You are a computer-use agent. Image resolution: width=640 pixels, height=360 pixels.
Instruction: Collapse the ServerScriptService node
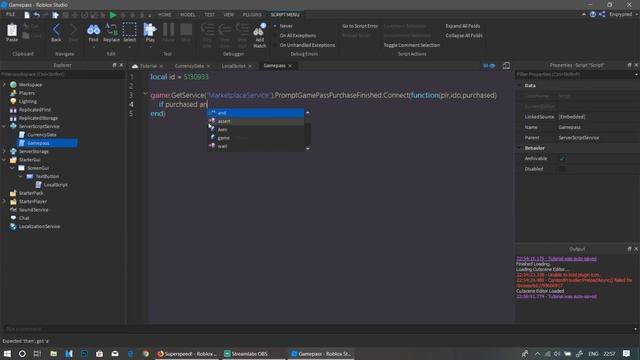coord(4,126)
